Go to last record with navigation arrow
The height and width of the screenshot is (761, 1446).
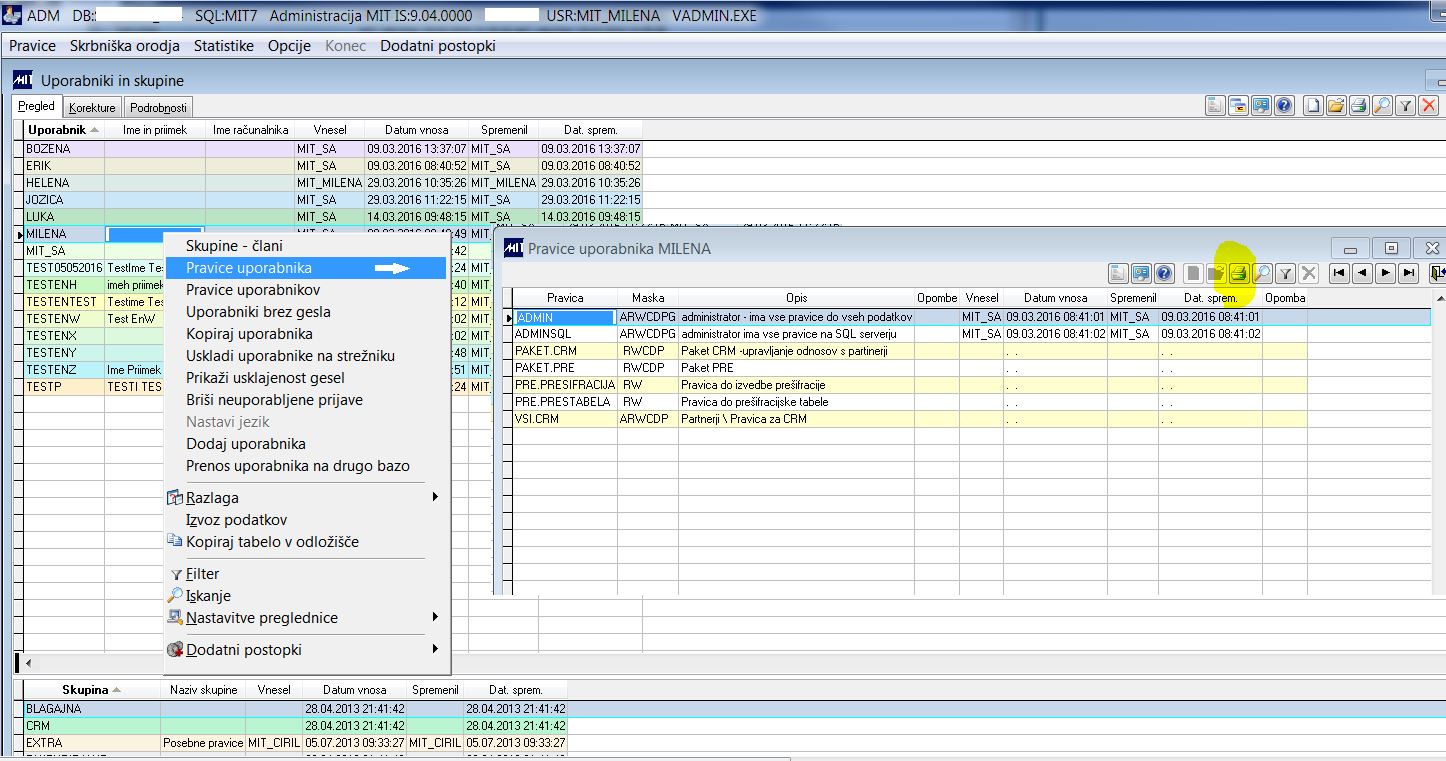[1409, 273]
